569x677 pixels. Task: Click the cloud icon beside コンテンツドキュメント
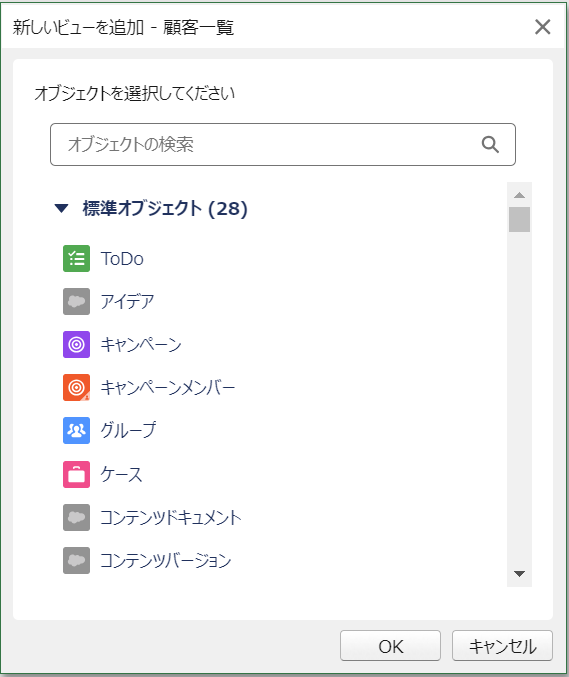76,517
